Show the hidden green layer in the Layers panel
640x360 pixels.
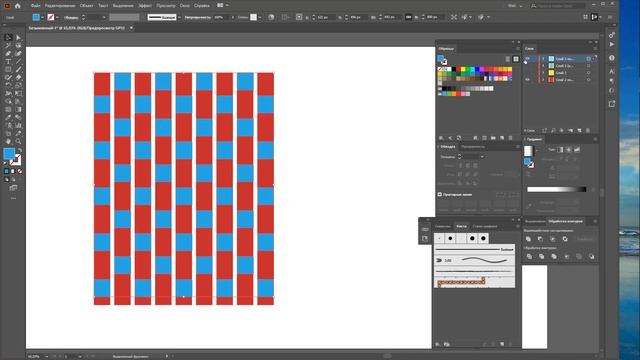(528, 66)
